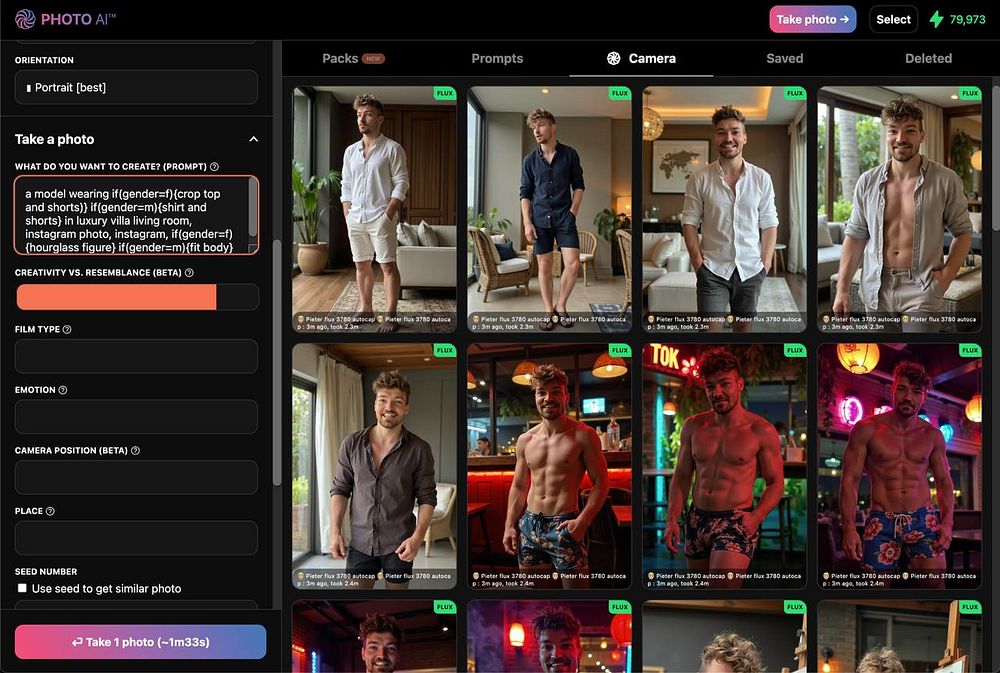Open shirtless bar photo with hanging lamps
This screenshot has height=673, width=1000.
click(550, 466)
